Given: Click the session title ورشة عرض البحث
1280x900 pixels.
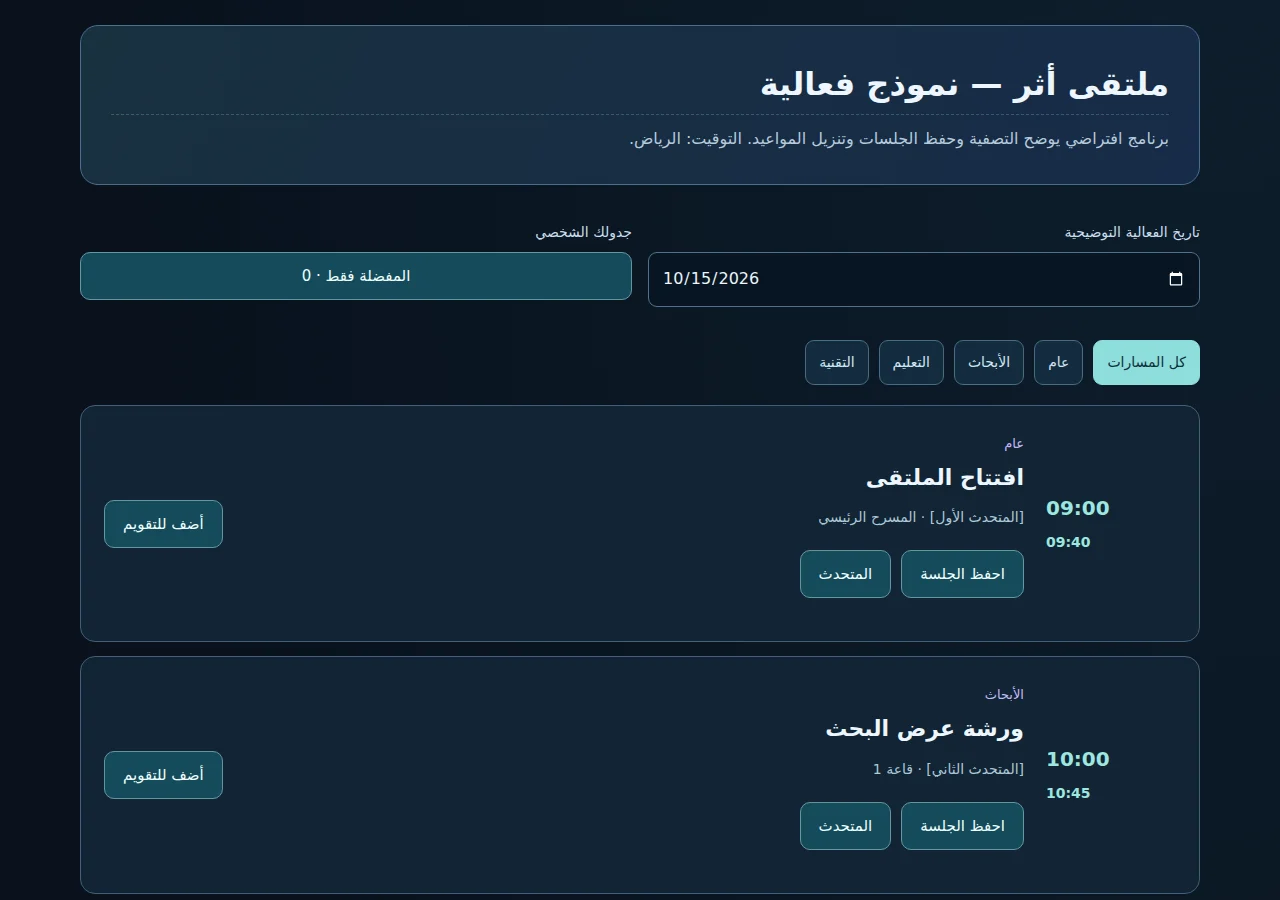Looking at the screenshot, I should click(x=925, y=728).
